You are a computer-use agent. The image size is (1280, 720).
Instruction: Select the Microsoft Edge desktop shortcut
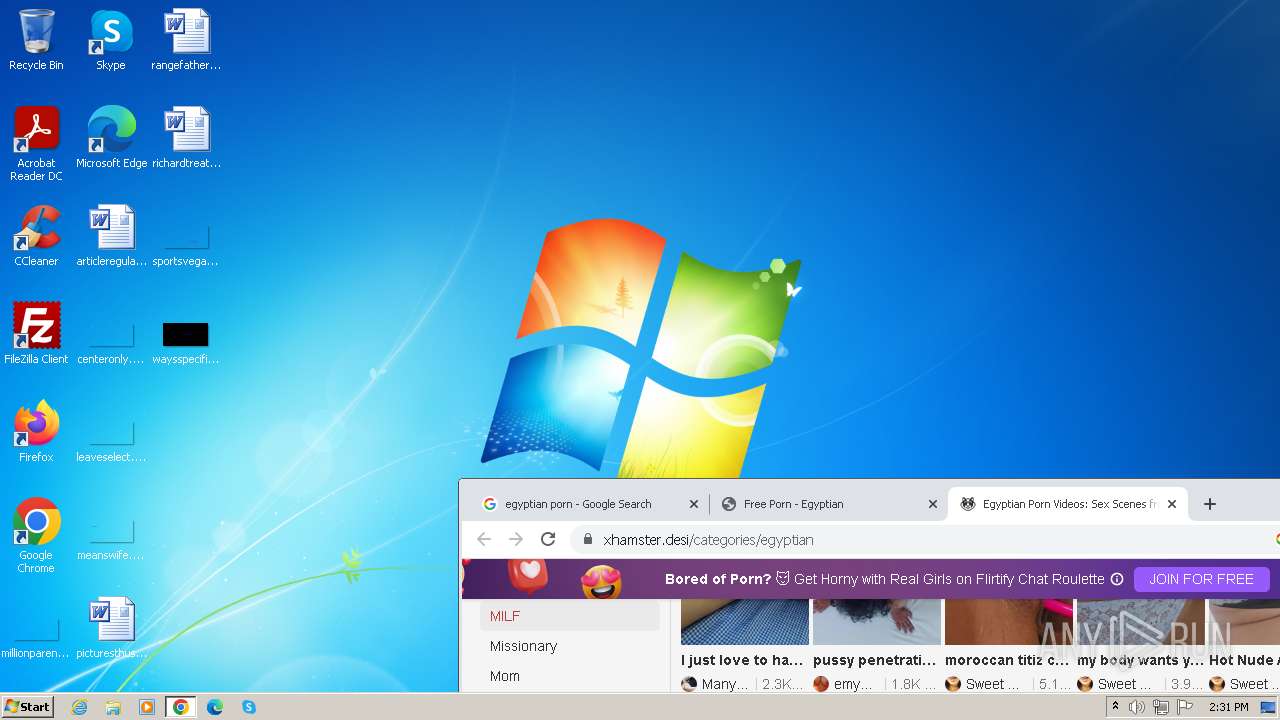pos(111,137)
